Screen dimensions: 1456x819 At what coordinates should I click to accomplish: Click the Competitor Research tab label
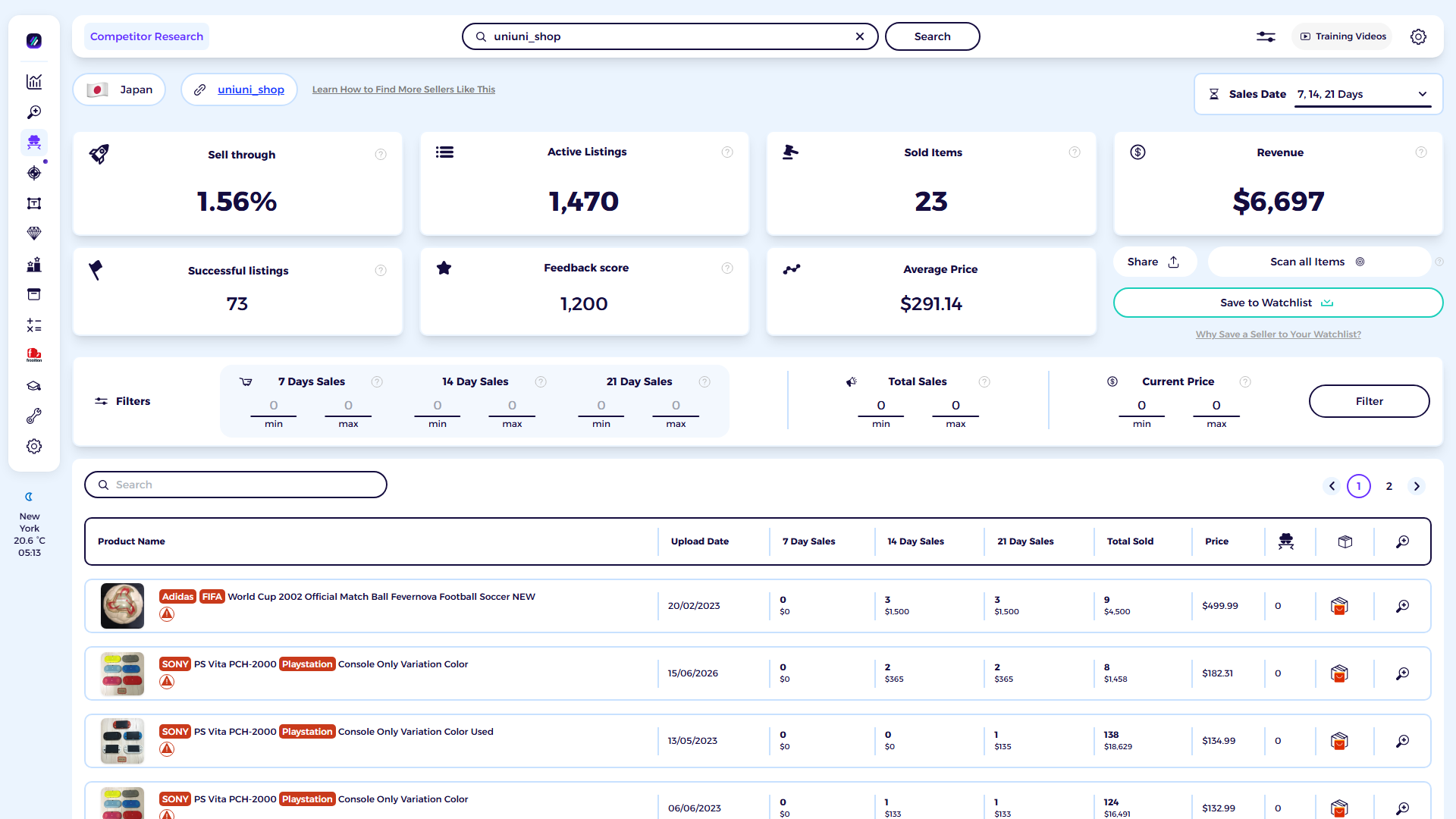pyautogui.click(x=146, y=36)
